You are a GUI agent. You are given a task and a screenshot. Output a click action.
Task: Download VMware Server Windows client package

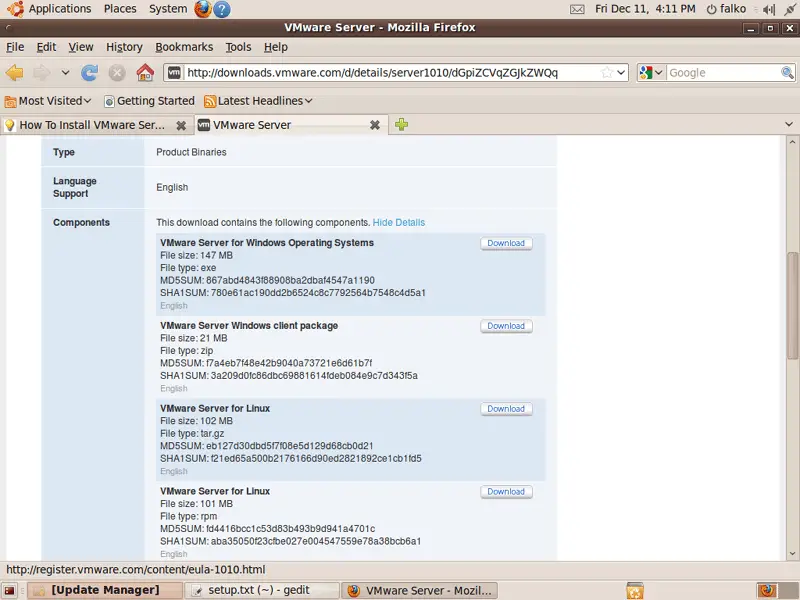coord(506,326)
